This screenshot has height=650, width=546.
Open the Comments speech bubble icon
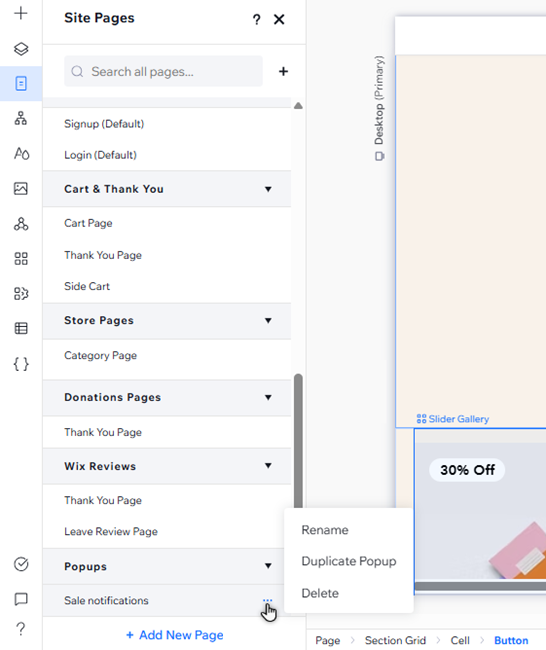[x=21, y=599]
